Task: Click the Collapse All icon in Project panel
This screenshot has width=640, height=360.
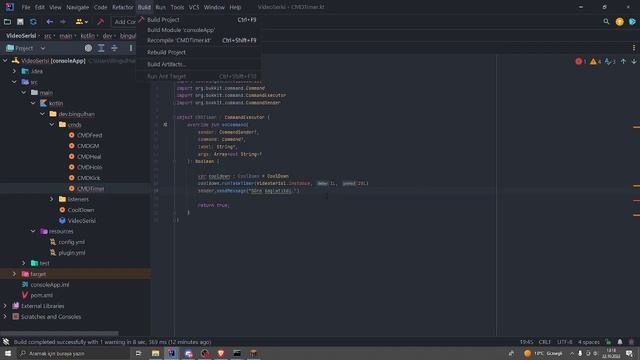Action: point(114,48)
